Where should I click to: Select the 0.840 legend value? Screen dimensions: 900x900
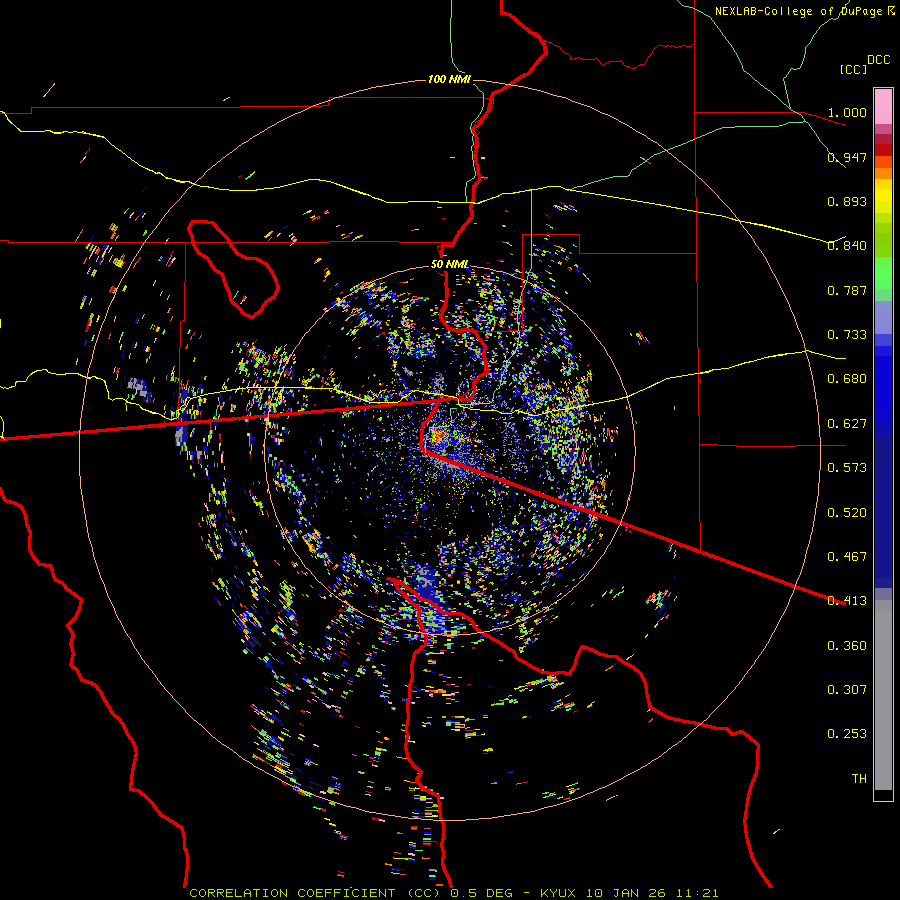pos(847,246)
